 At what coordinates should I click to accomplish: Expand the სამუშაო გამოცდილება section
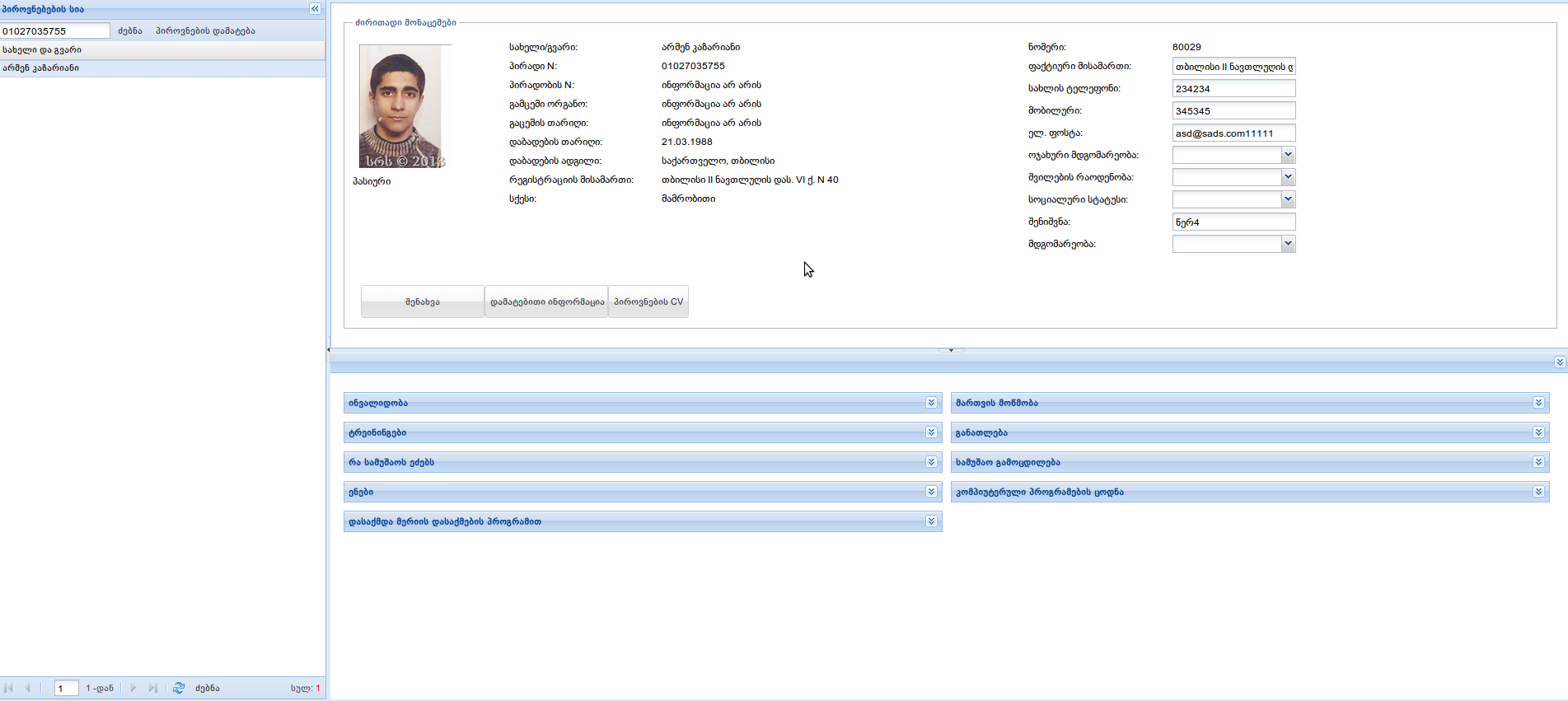pos(1538,462)
